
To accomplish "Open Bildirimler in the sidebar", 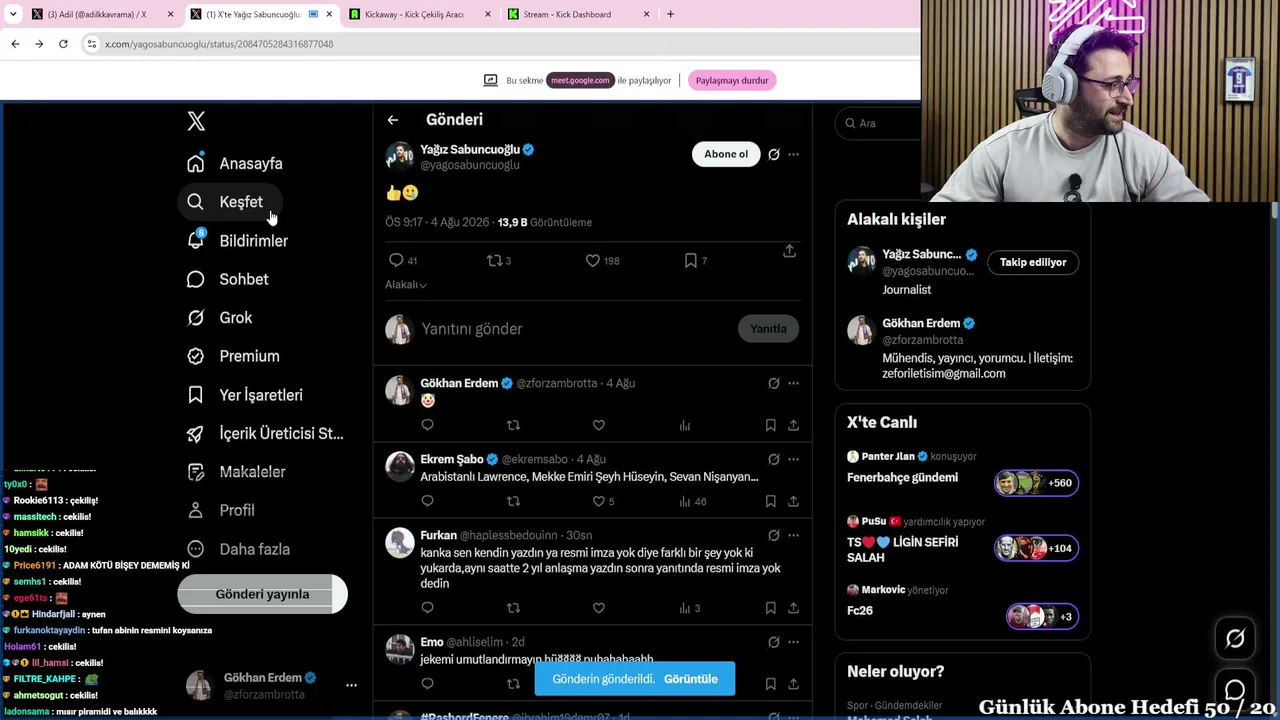I will point(238,241).
